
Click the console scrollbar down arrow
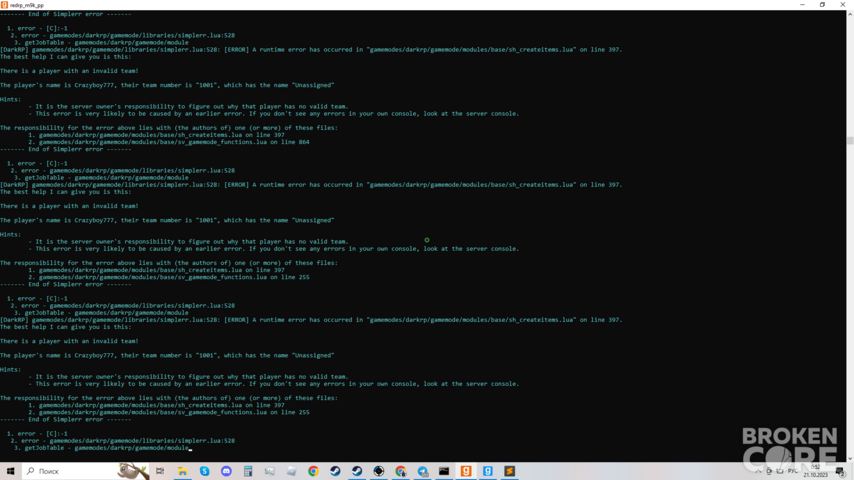(x=850, y=459)
